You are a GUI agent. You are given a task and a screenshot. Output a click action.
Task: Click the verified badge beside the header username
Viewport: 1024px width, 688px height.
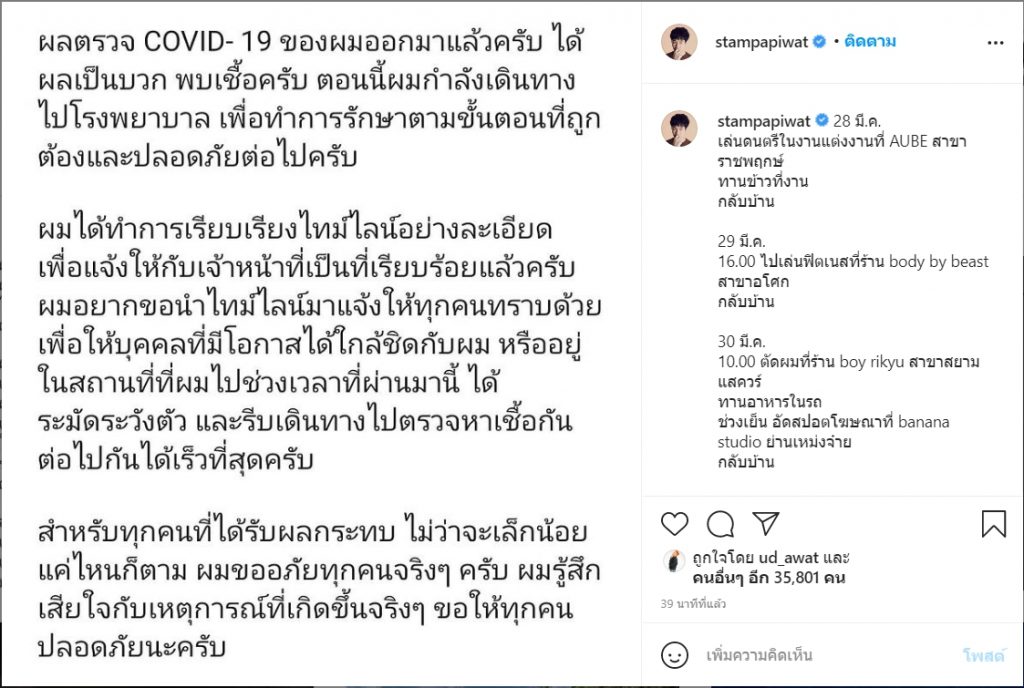point(819,42)
